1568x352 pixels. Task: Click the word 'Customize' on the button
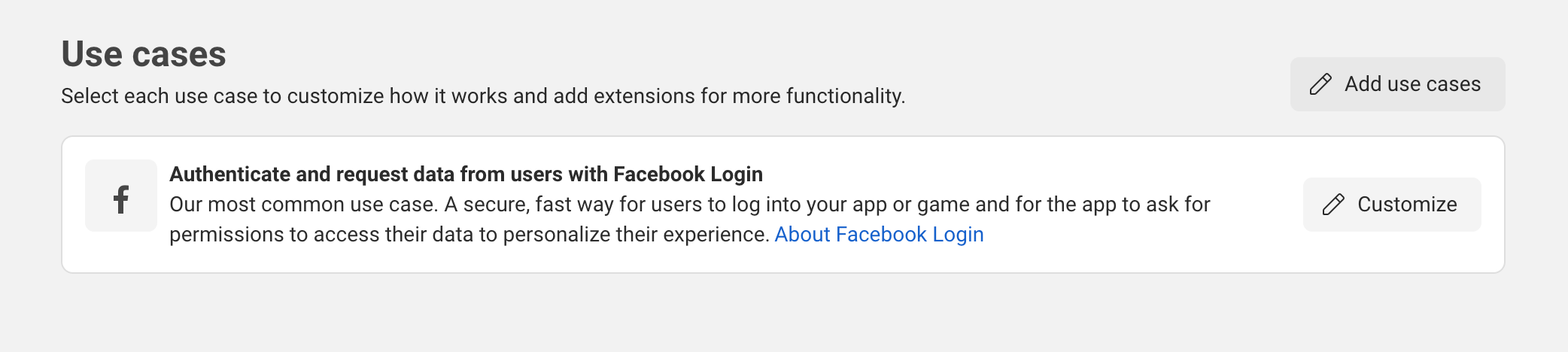[x=1407, y=205]
